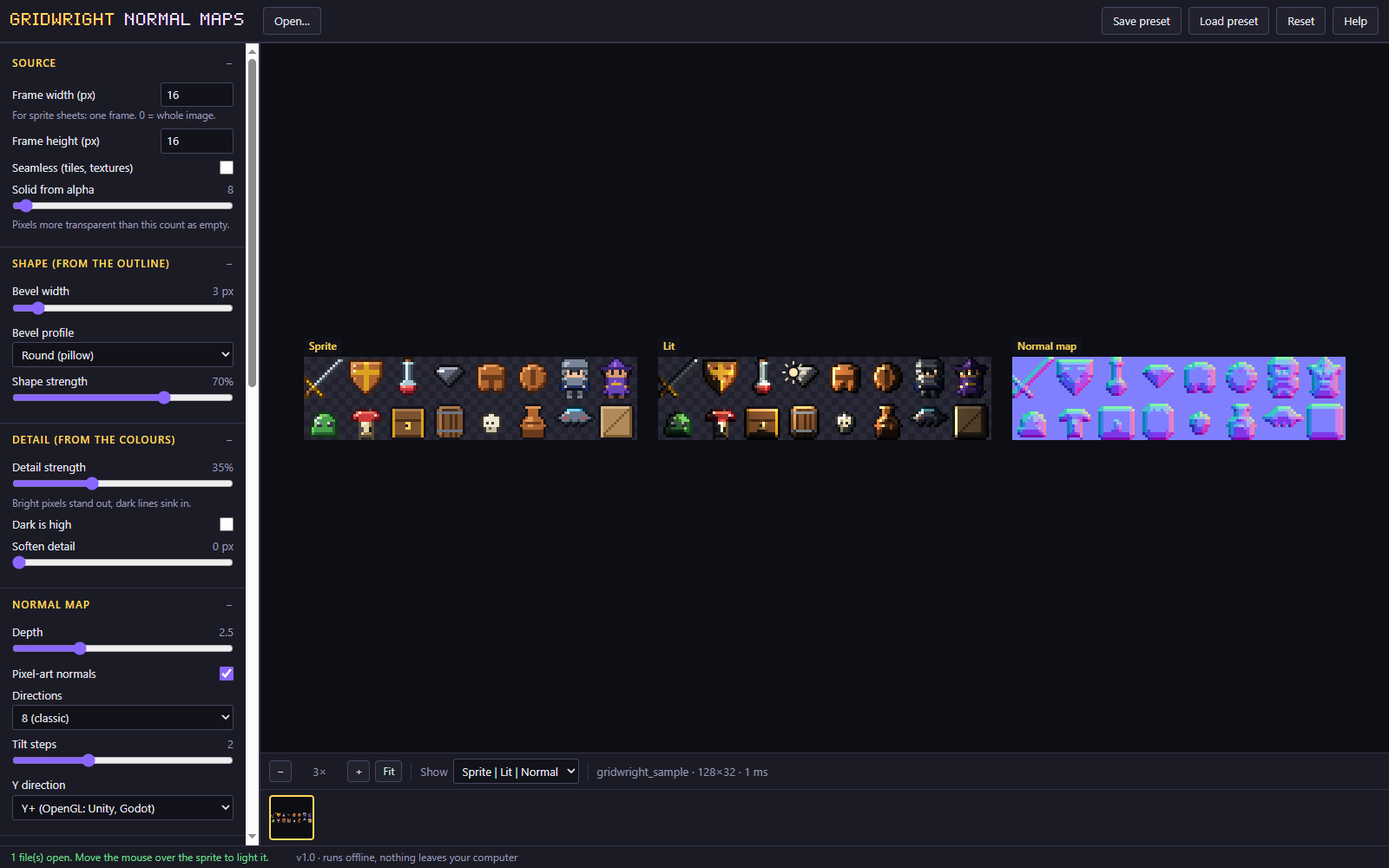The image size is (1389, 868).
Task: Adjust the Solid from alpha slider
Action: (122, 206)
